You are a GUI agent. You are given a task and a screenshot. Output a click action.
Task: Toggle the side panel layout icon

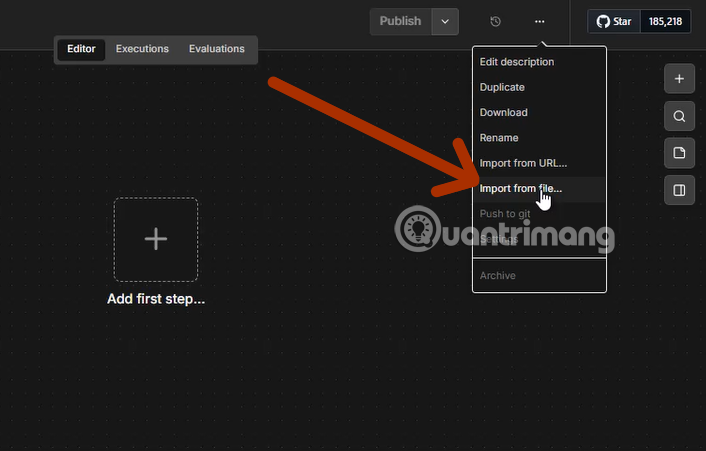[679, 190]
